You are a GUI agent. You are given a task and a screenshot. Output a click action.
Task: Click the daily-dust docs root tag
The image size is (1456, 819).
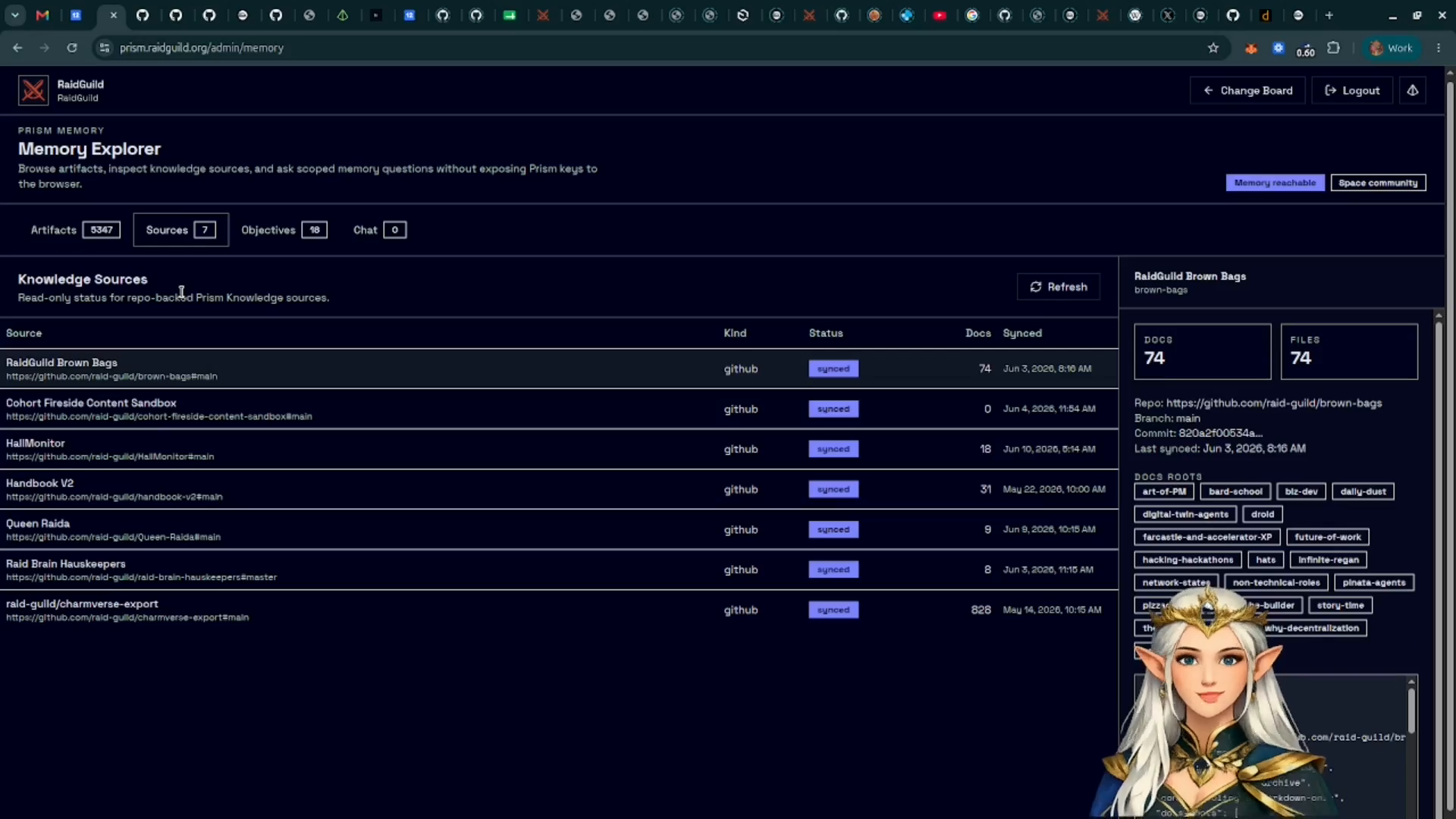pyautogui.click(x=1363, y=491)
